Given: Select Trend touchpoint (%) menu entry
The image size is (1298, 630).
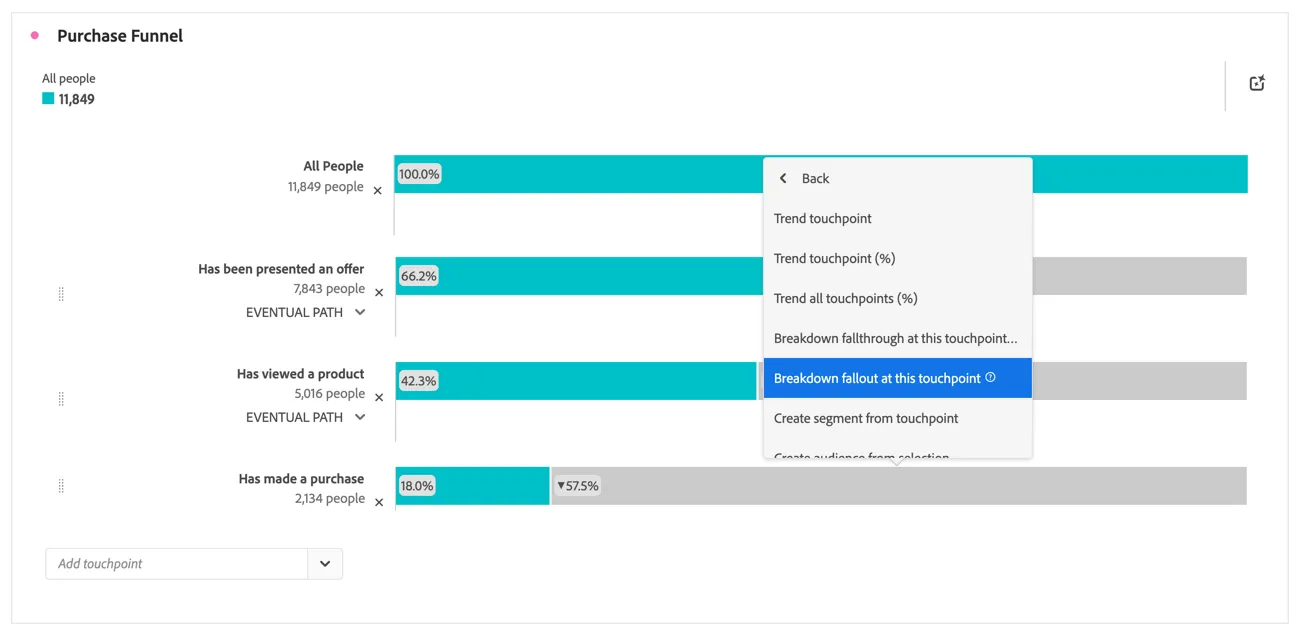Looking at the screenshot, I should coord(898,259).
